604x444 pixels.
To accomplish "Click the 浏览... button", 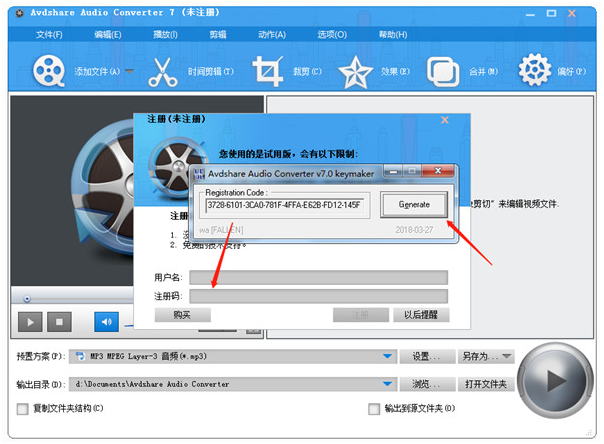I will [x=426, y=384].
